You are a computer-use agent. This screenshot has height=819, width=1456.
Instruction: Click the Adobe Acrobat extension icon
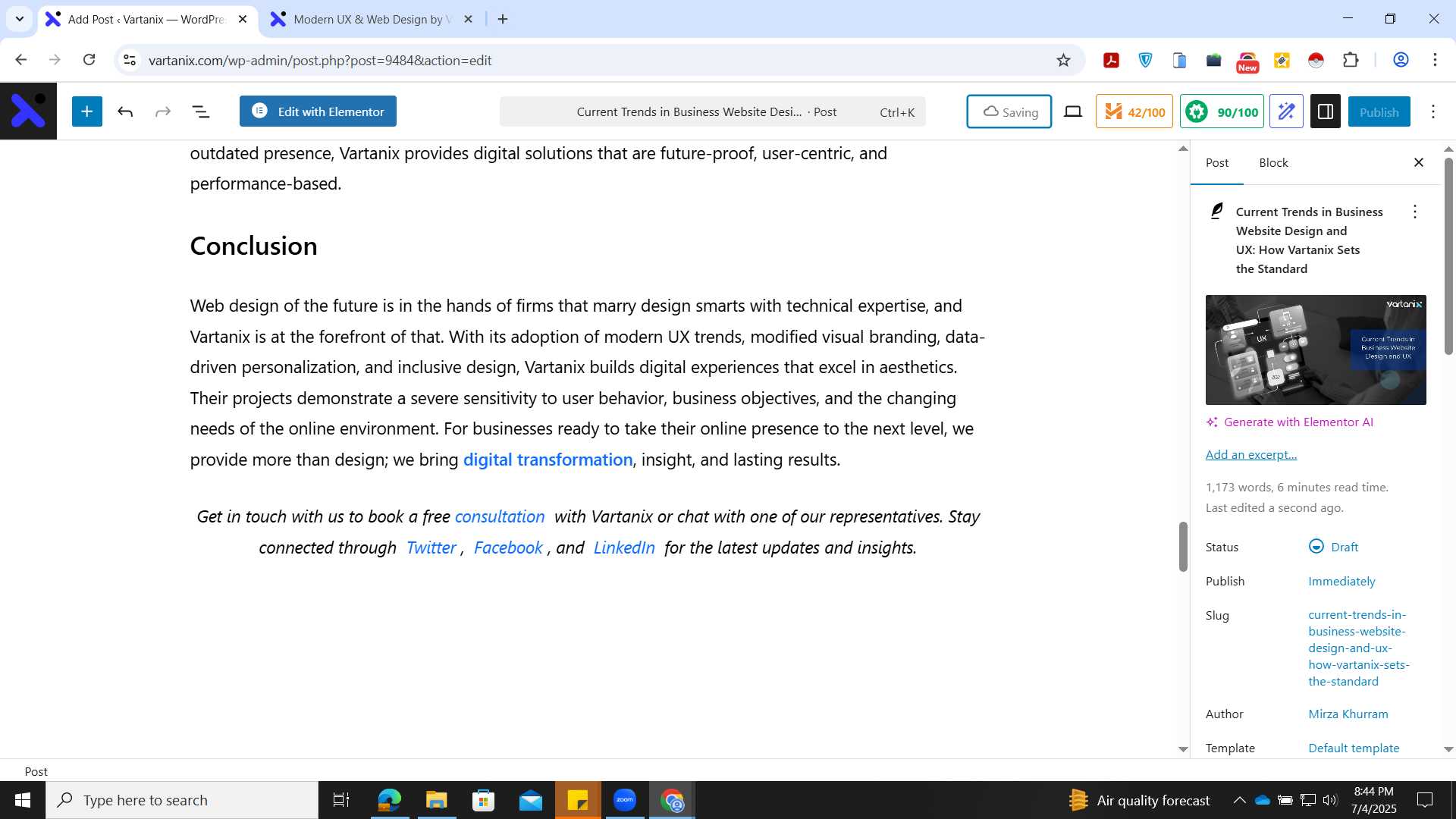(1112, 60)
